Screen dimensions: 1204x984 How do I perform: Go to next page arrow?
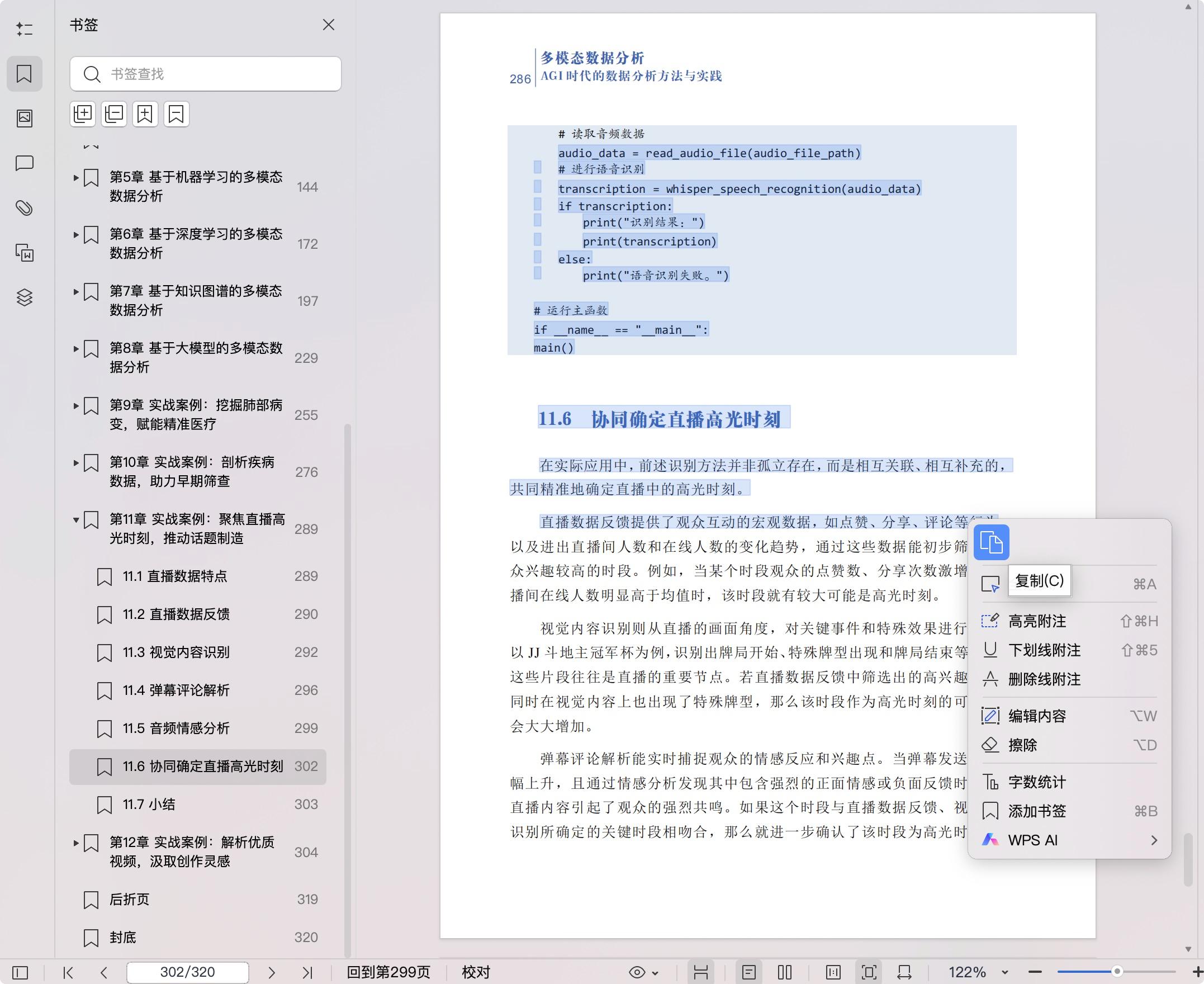[272, 973]
